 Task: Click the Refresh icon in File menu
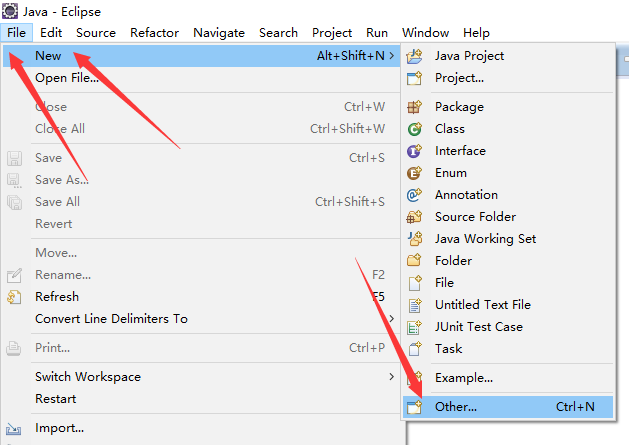coord(14,297)
